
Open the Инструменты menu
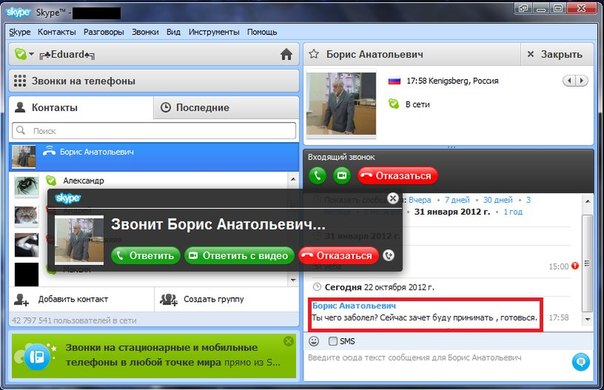214,32
